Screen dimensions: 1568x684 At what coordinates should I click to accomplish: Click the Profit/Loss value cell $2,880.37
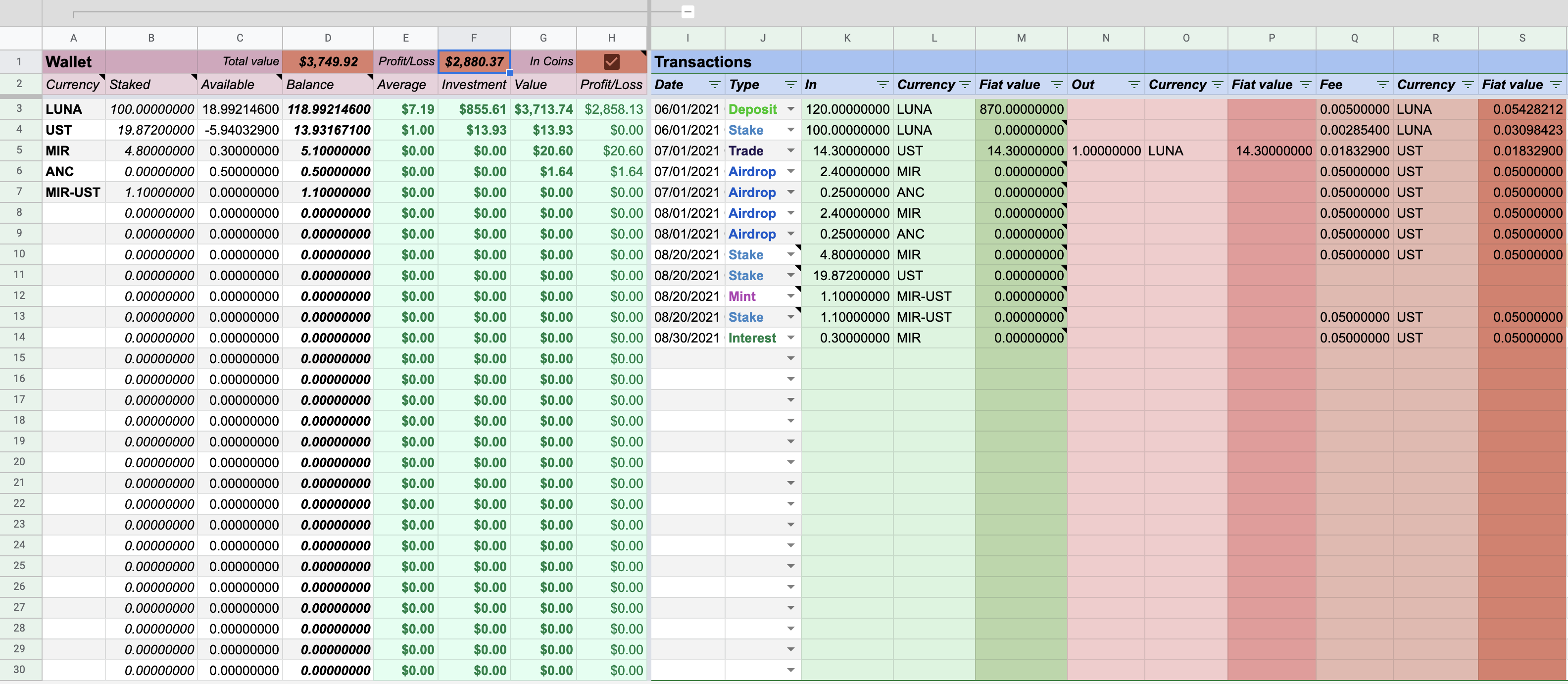(474, 61)
